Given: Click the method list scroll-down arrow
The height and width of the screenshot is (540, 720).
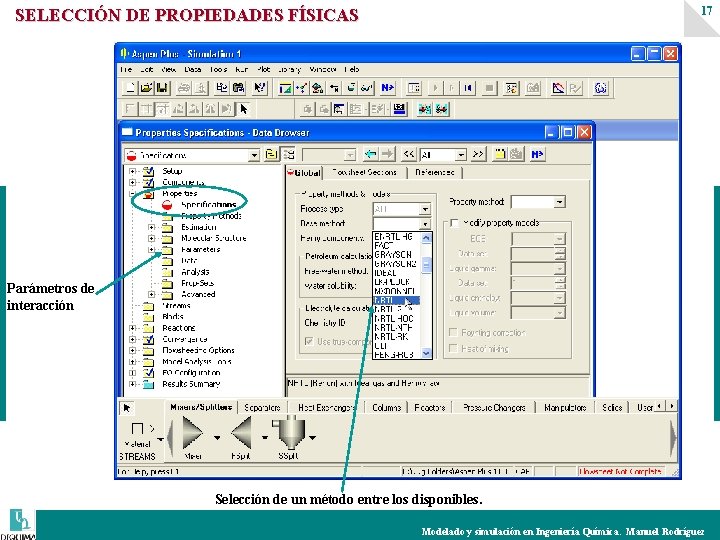Looking at the screenshot, I should (426, 353).
